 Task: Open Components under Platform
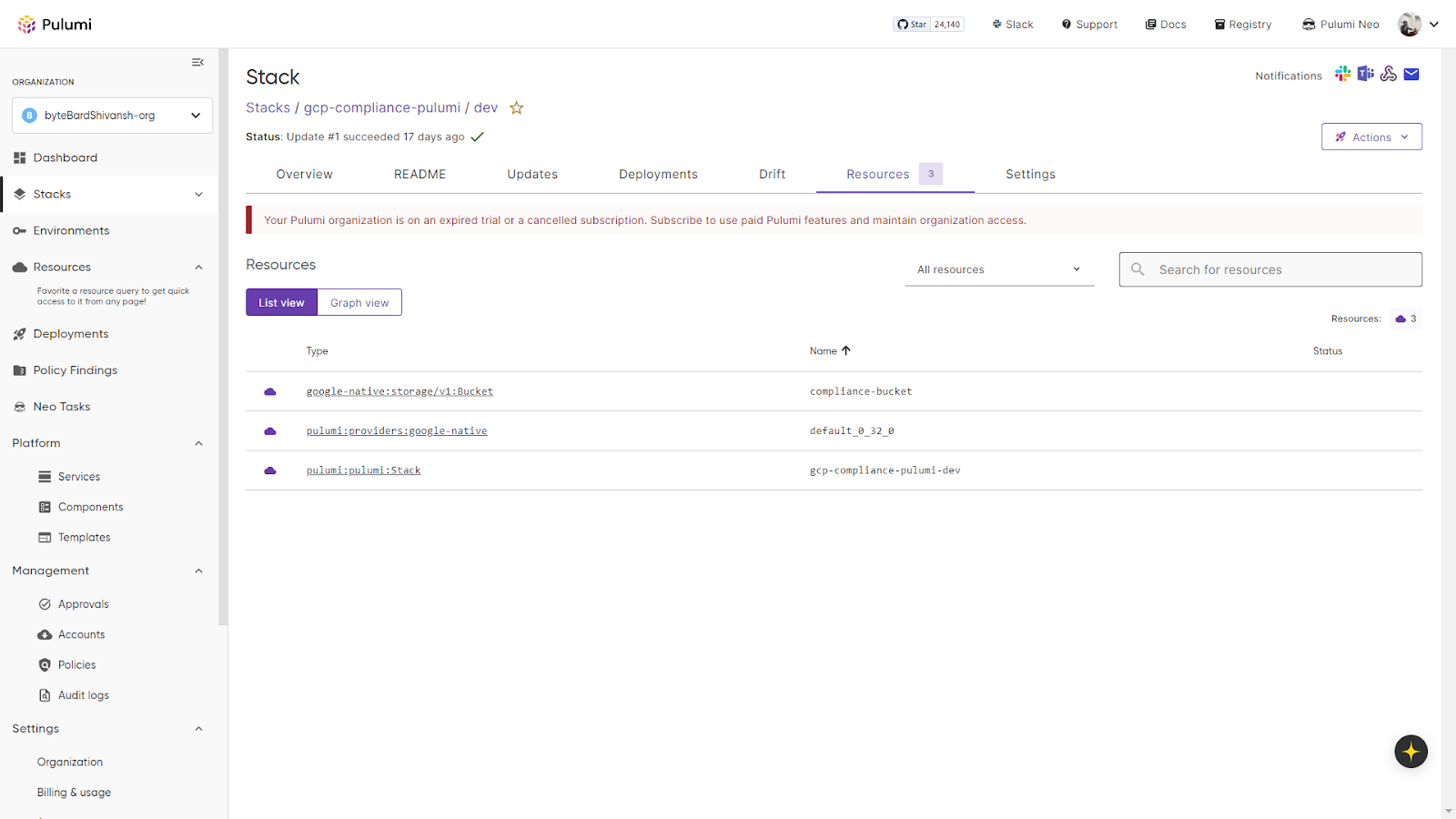pos(90,507)
